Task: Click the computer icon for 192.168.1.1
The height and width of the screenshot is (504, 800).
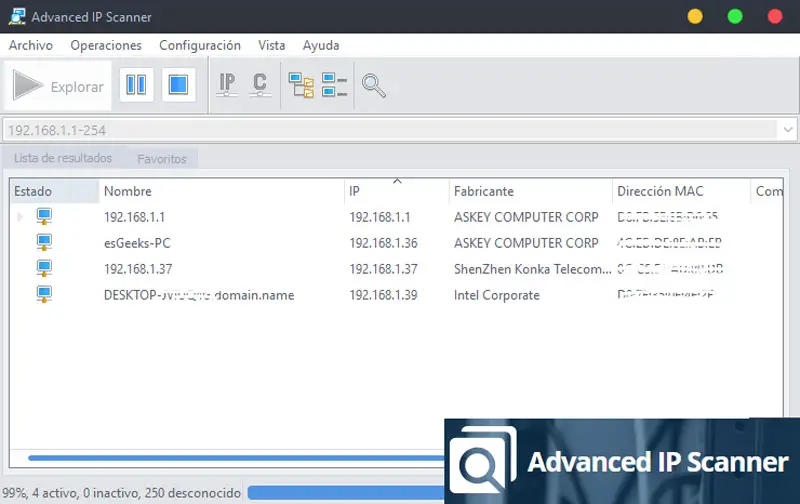Action: pyautogui.click(x=44, y=216)
